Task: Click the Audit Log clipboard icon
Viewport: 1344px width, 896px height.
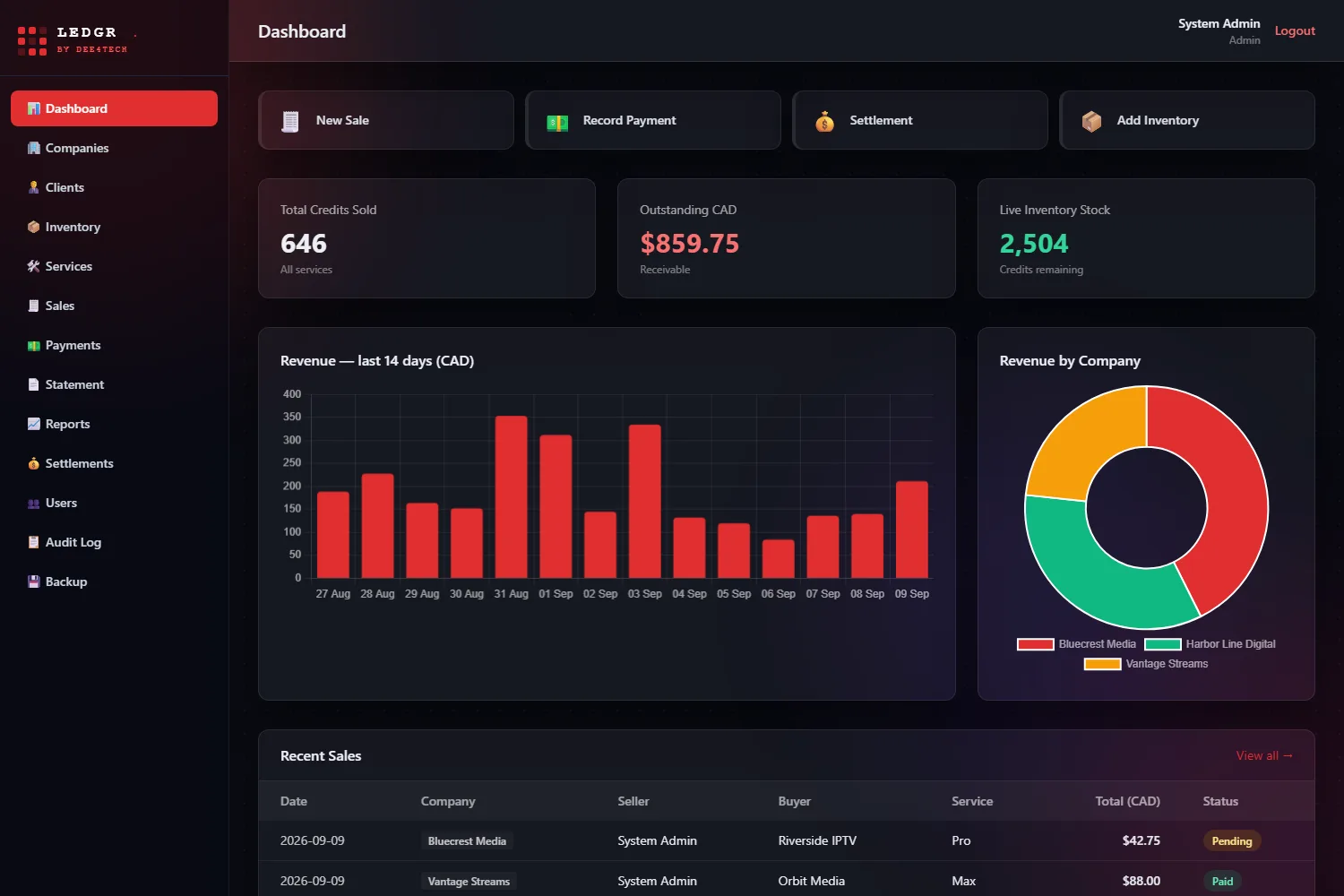Action: click(x=34, y=542)
